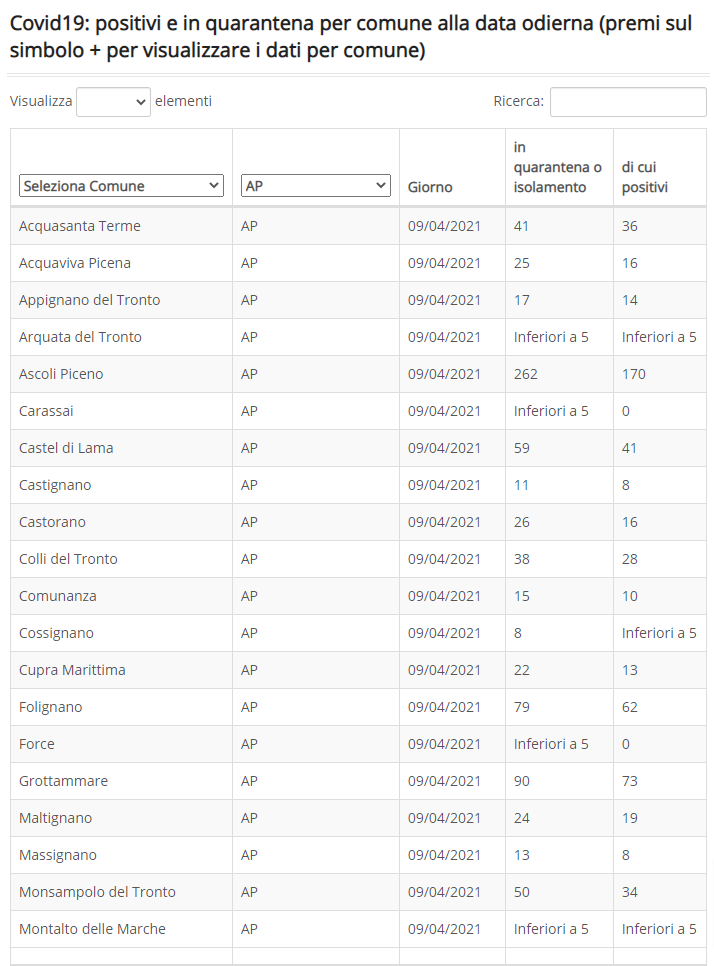Sort by di cui positivi column
The image size is (714, 966).
(644, 177)
